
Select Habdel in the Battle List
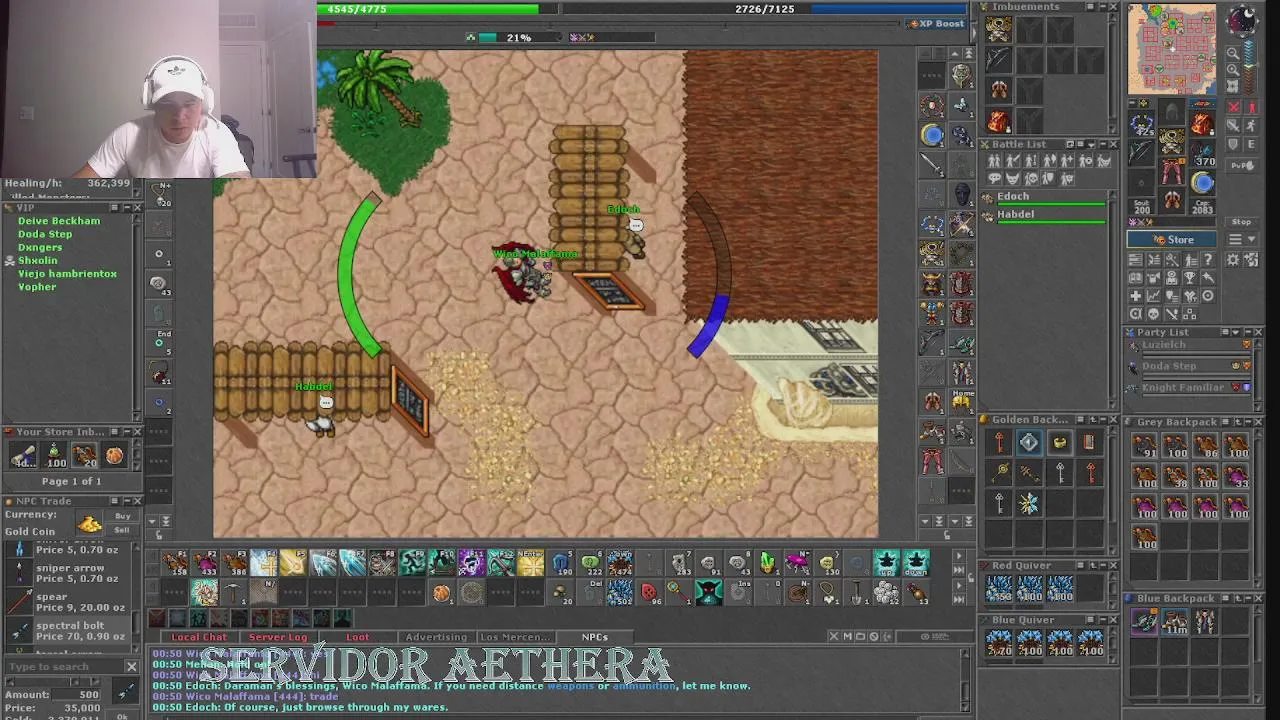pos(1045,215)
